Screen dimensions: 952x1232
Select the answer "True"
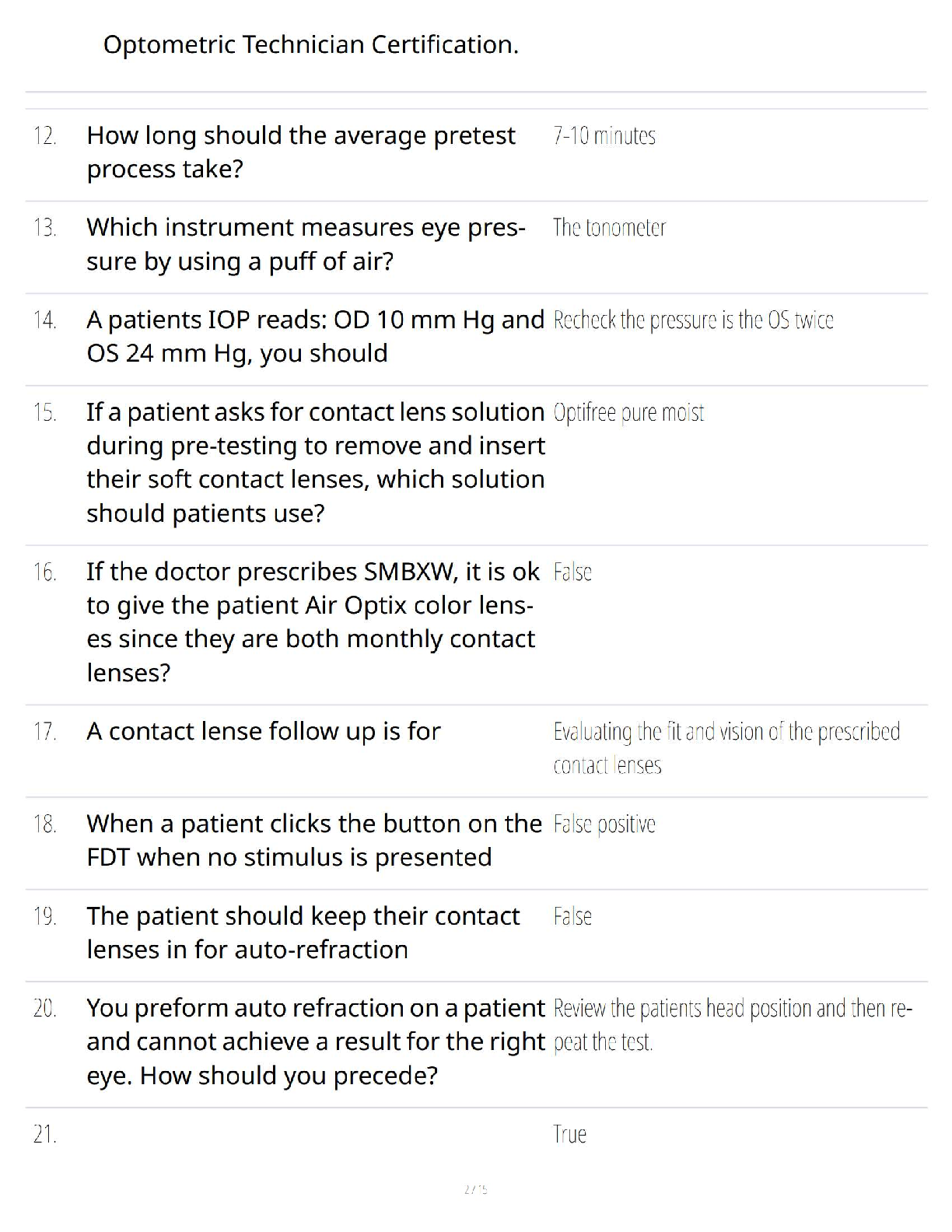click(569, 1135)
